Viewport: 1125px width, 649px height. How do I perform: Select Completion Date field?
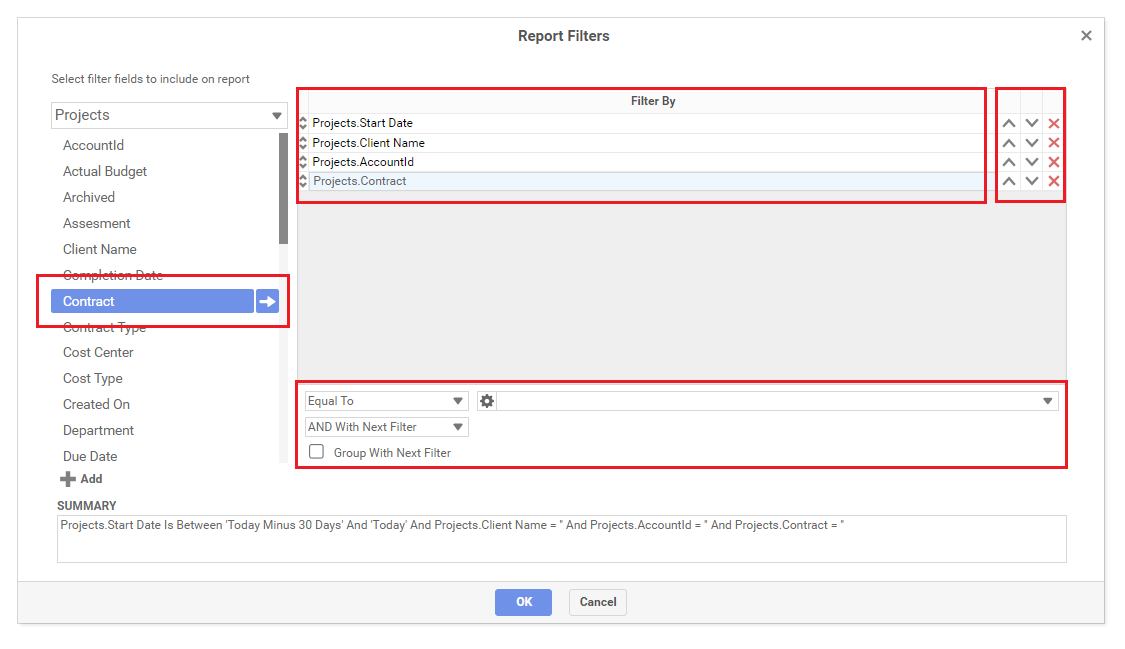[x=113, y=275]
